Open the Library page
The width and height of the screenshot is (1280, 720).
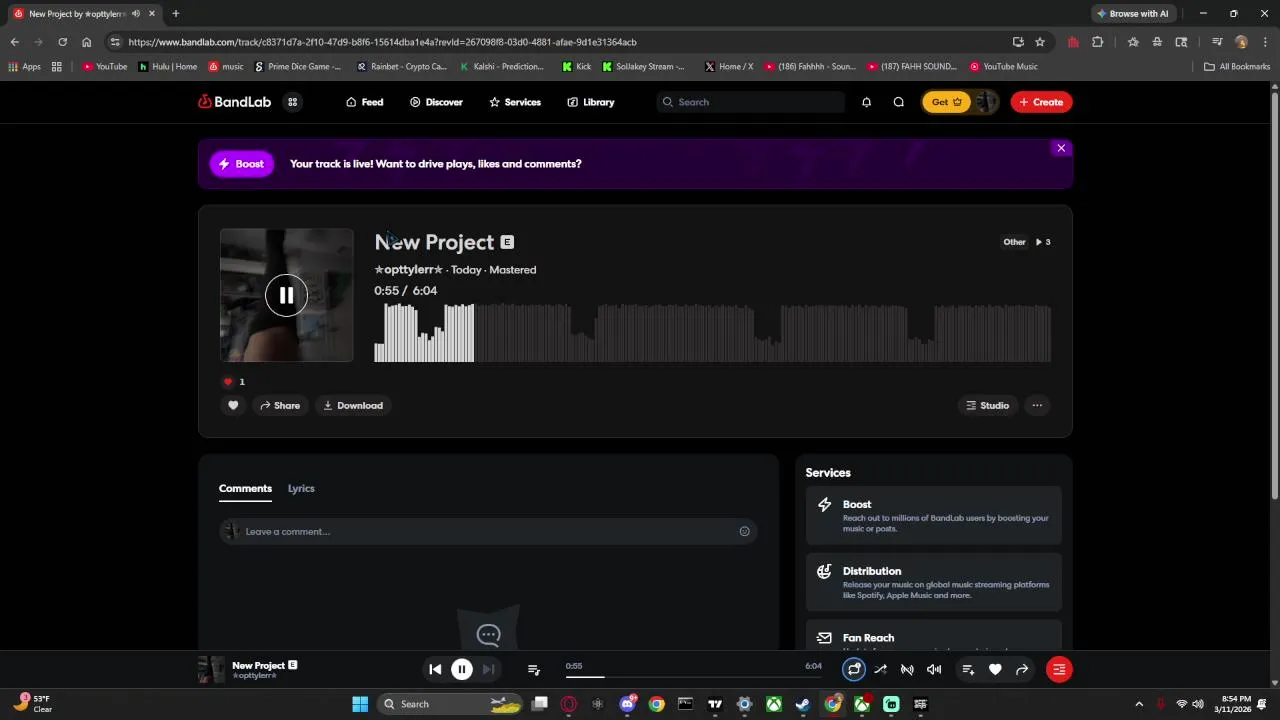click(590, 102)
